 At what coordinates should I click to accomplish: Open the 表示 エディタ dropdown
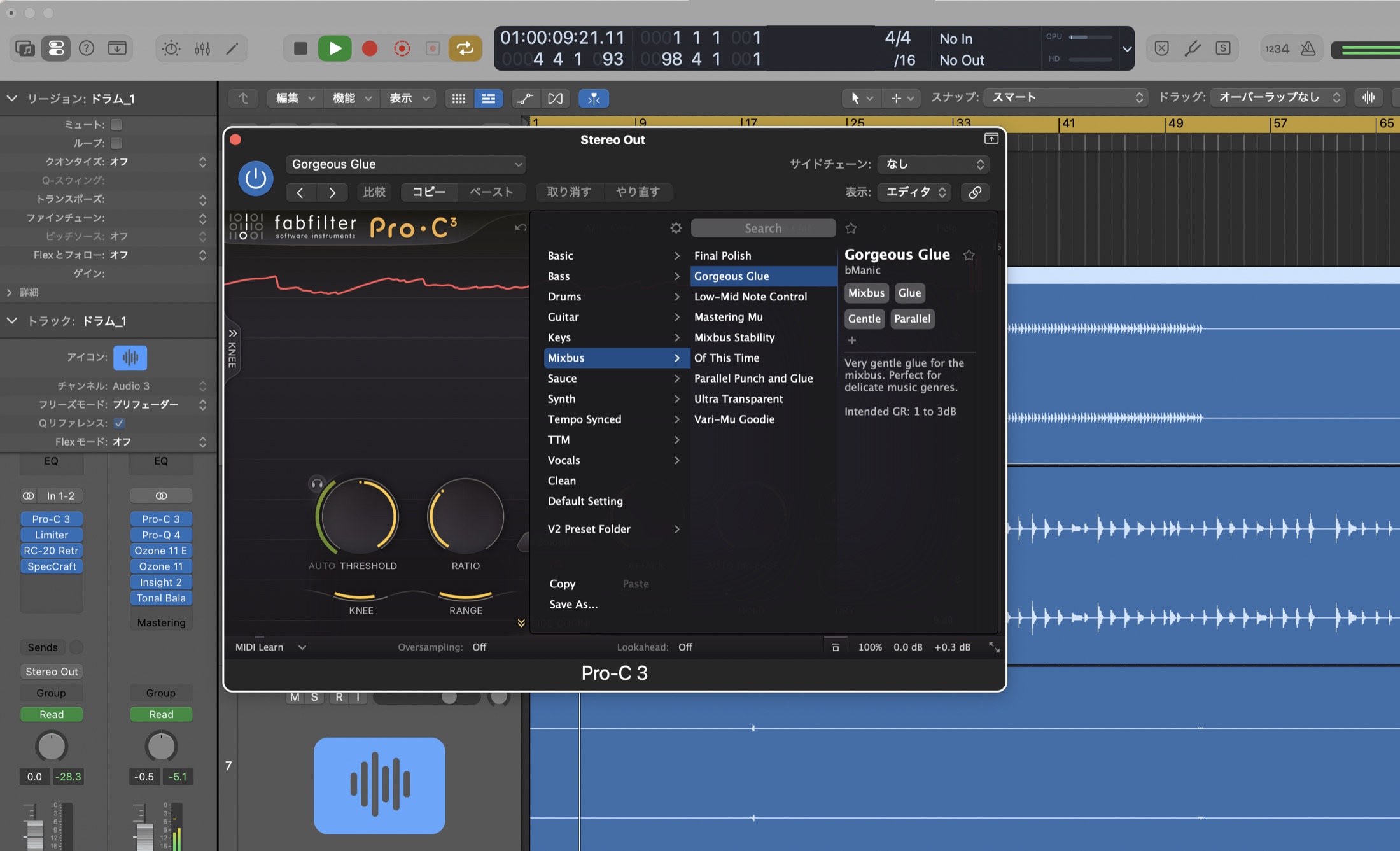[x=914, y=192]
